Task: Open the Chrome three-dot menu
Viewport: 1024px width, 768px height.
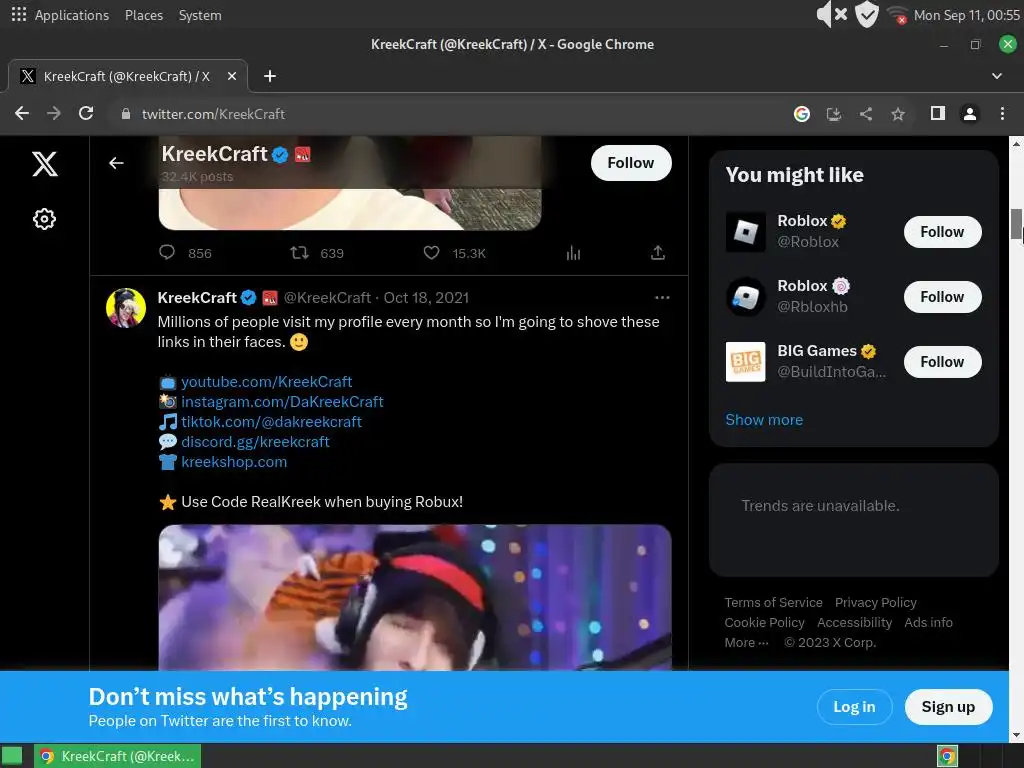Action: [x=1002, y=114]
